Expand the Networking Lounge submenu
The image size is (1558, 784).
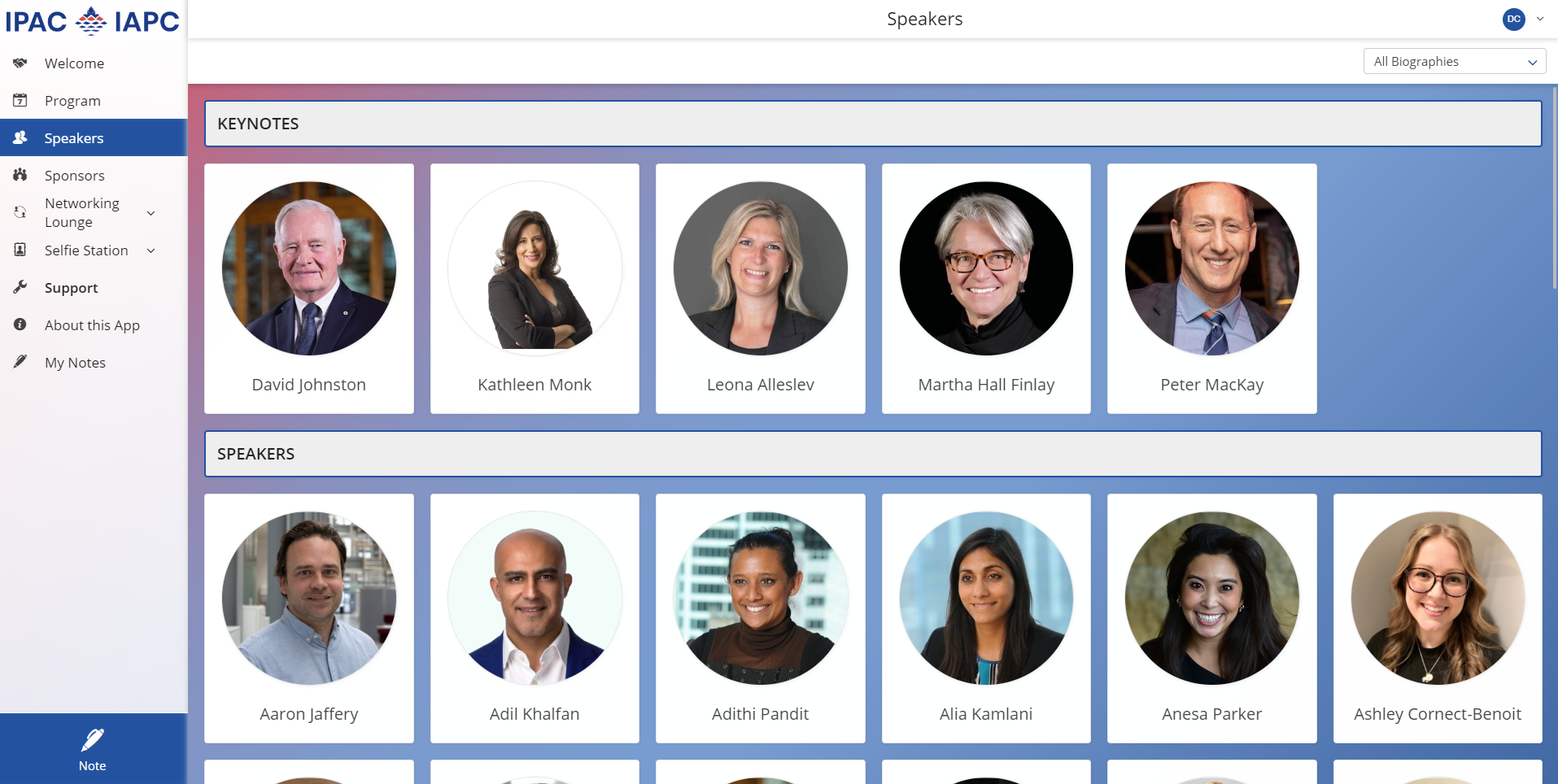[151, 213]
